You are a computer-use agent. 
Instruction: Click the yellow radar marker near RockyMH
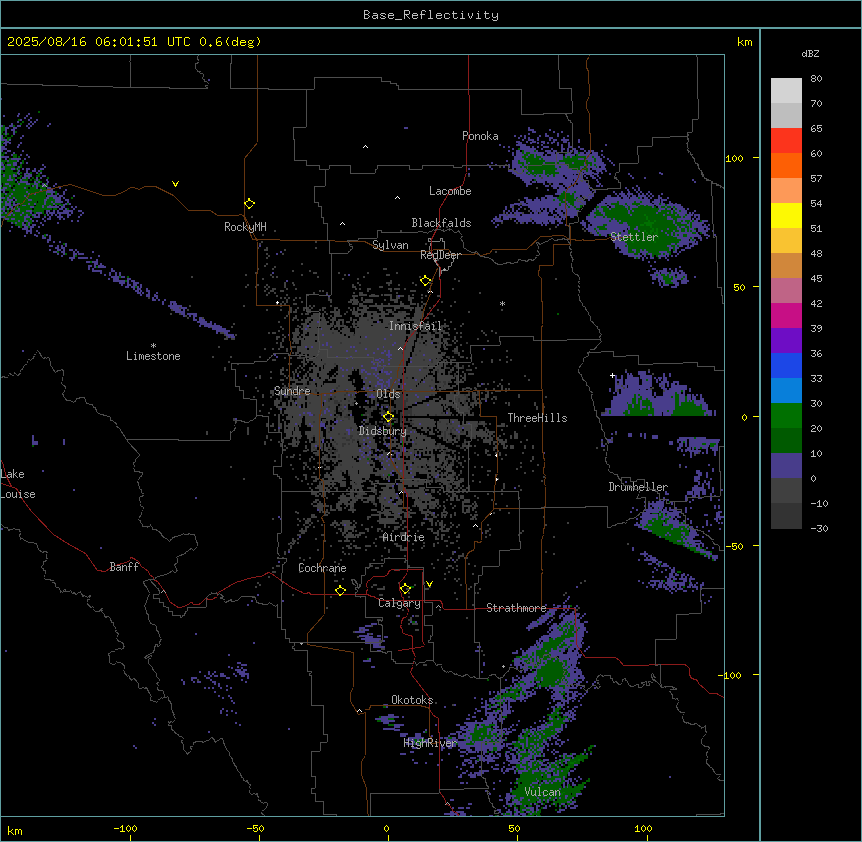point(249,203)
